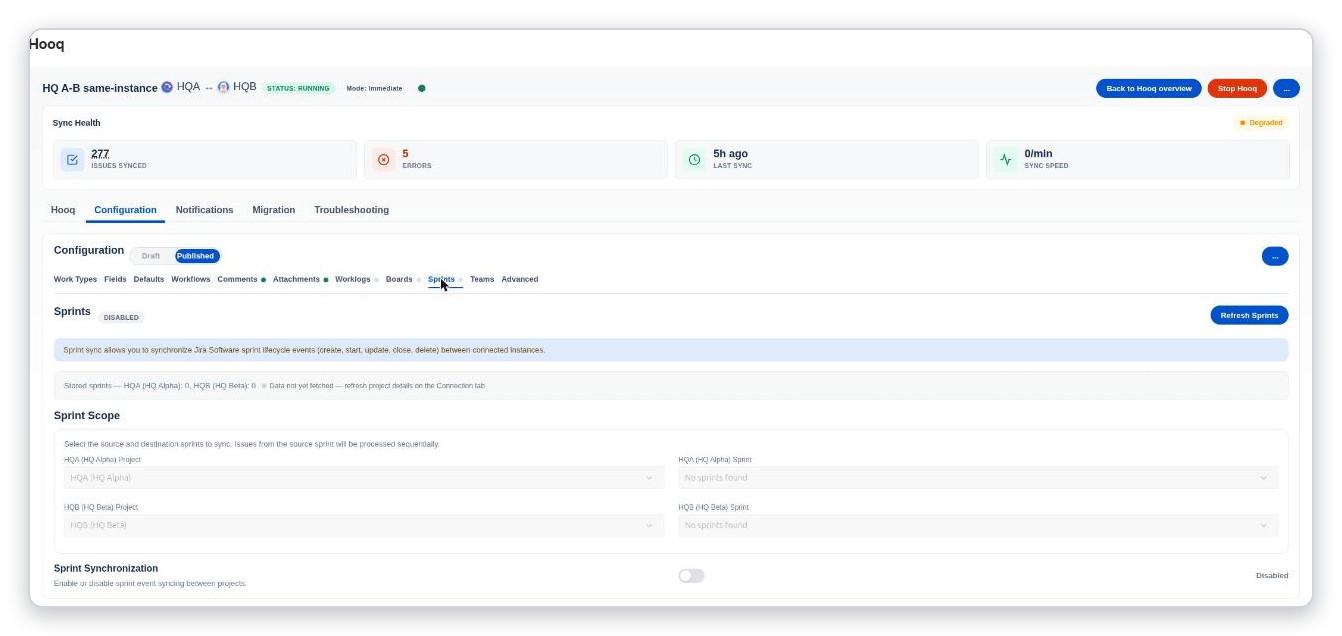Toggle the Sprint Synchronization switch
The height and width of the screenshot is (636, 1342).
(x=691, y=575)
